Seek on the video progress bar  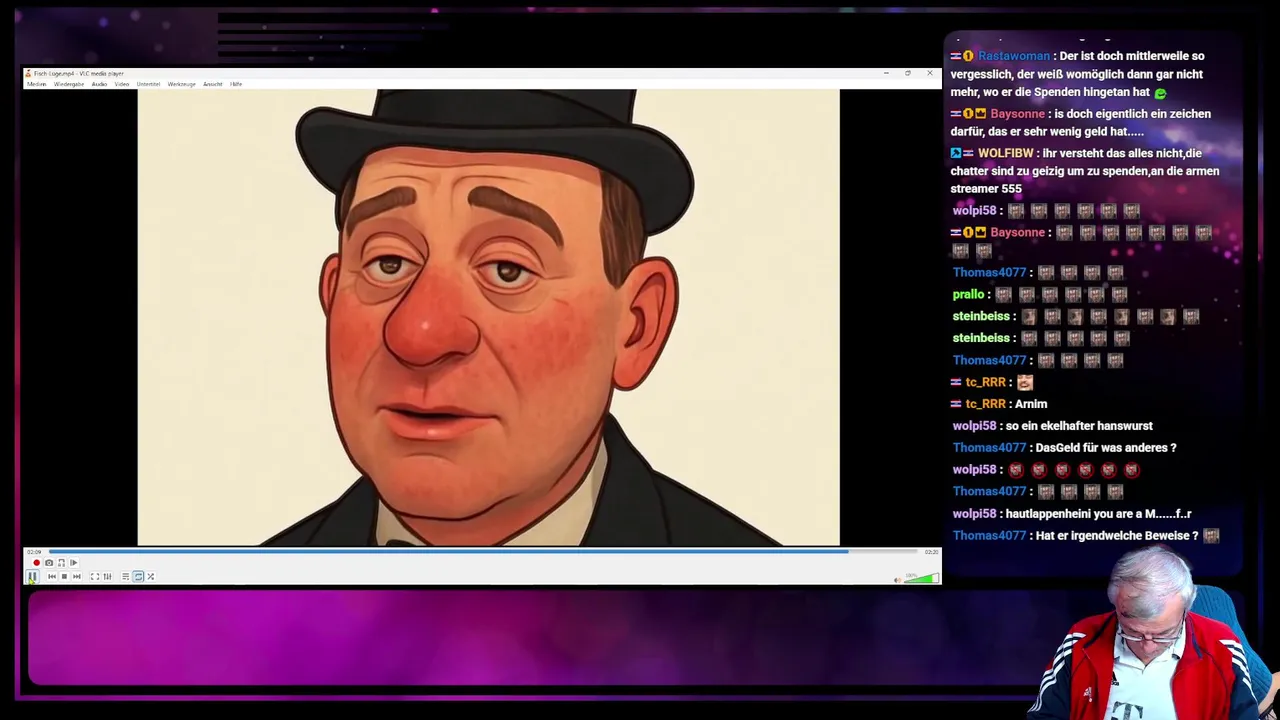[x=484, y=551]
